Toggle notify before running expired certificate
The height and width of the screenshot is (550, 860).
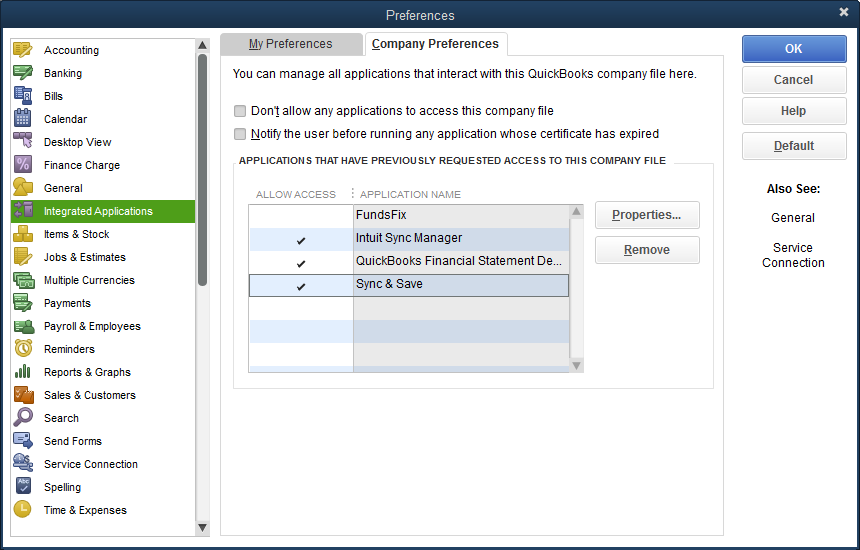coord(240,134)
